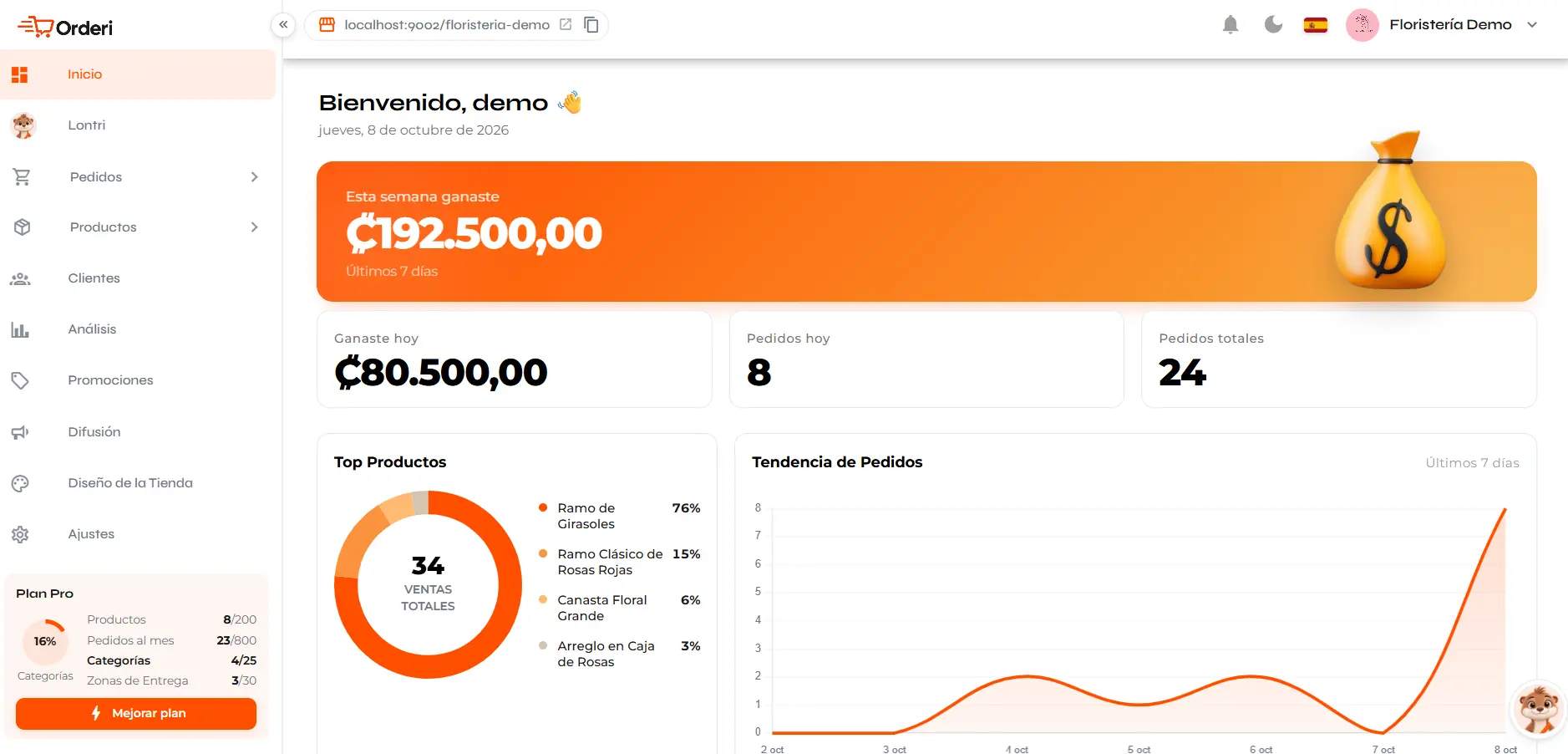Click the weekly earnings orange banner
The image size is (1568, 754).
(926, 232)
